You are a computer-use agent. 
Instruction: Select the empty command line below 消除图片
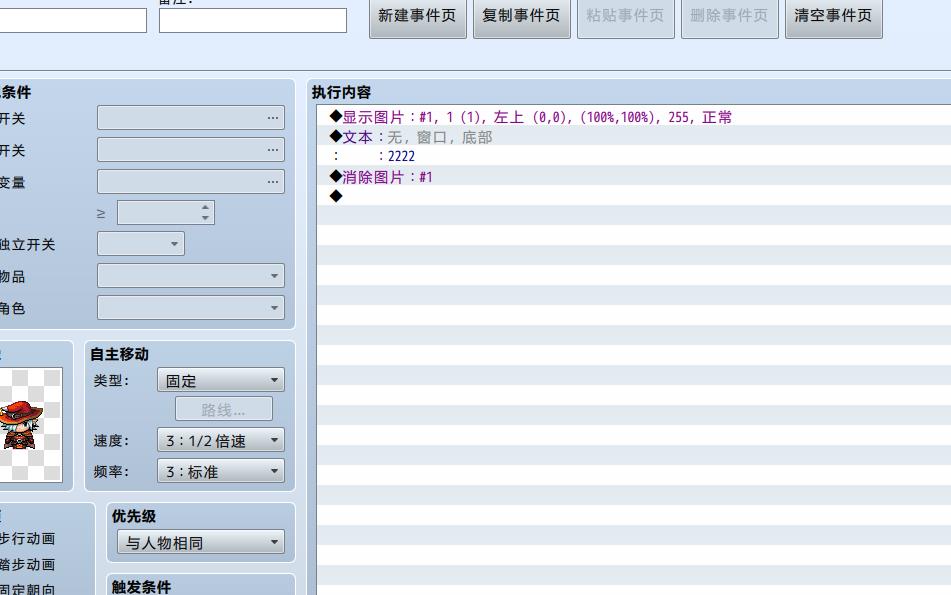coord(634,196)
